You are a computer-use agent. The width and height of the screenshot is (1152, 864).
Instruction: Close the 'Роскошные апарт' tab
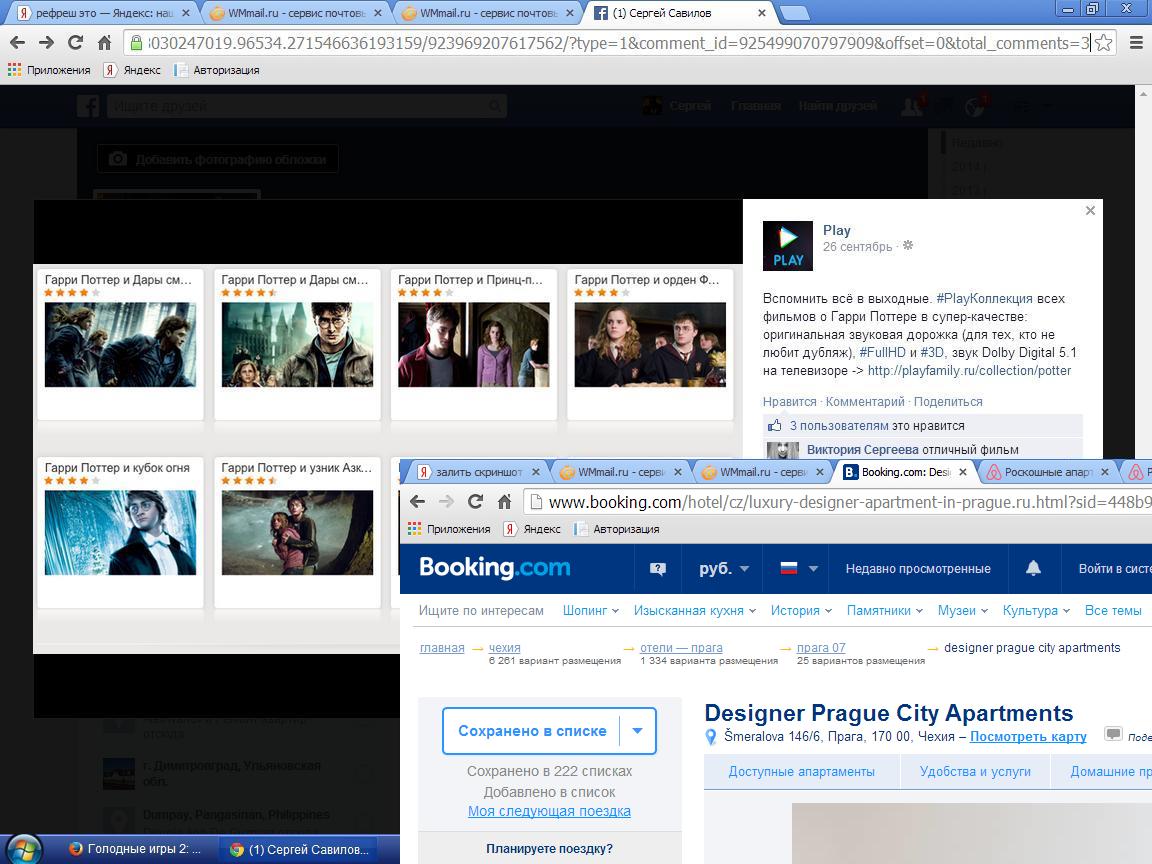[x=1105, y=472]
